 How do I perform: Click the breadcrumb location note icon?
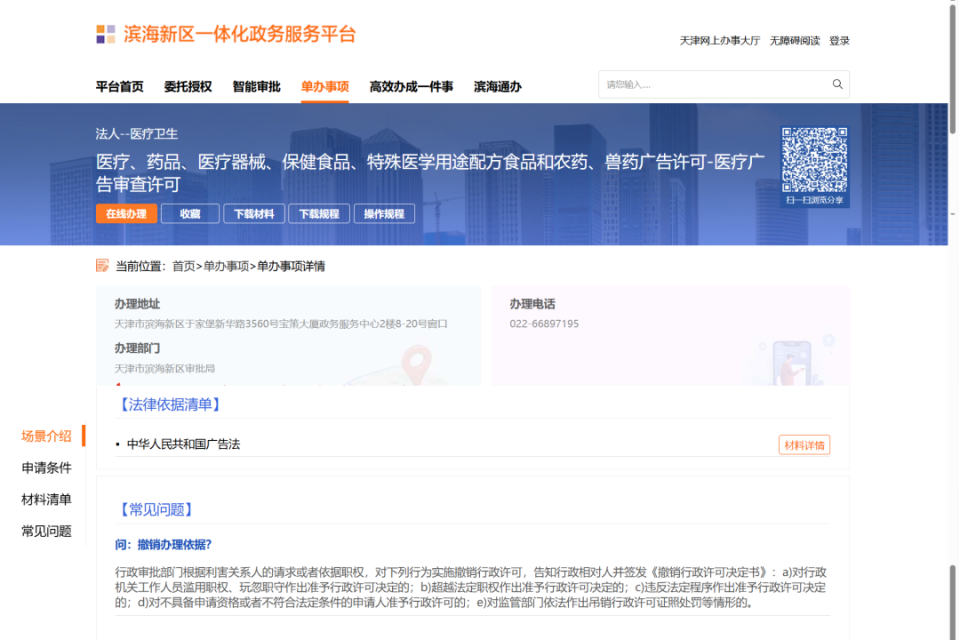point(102,265)
